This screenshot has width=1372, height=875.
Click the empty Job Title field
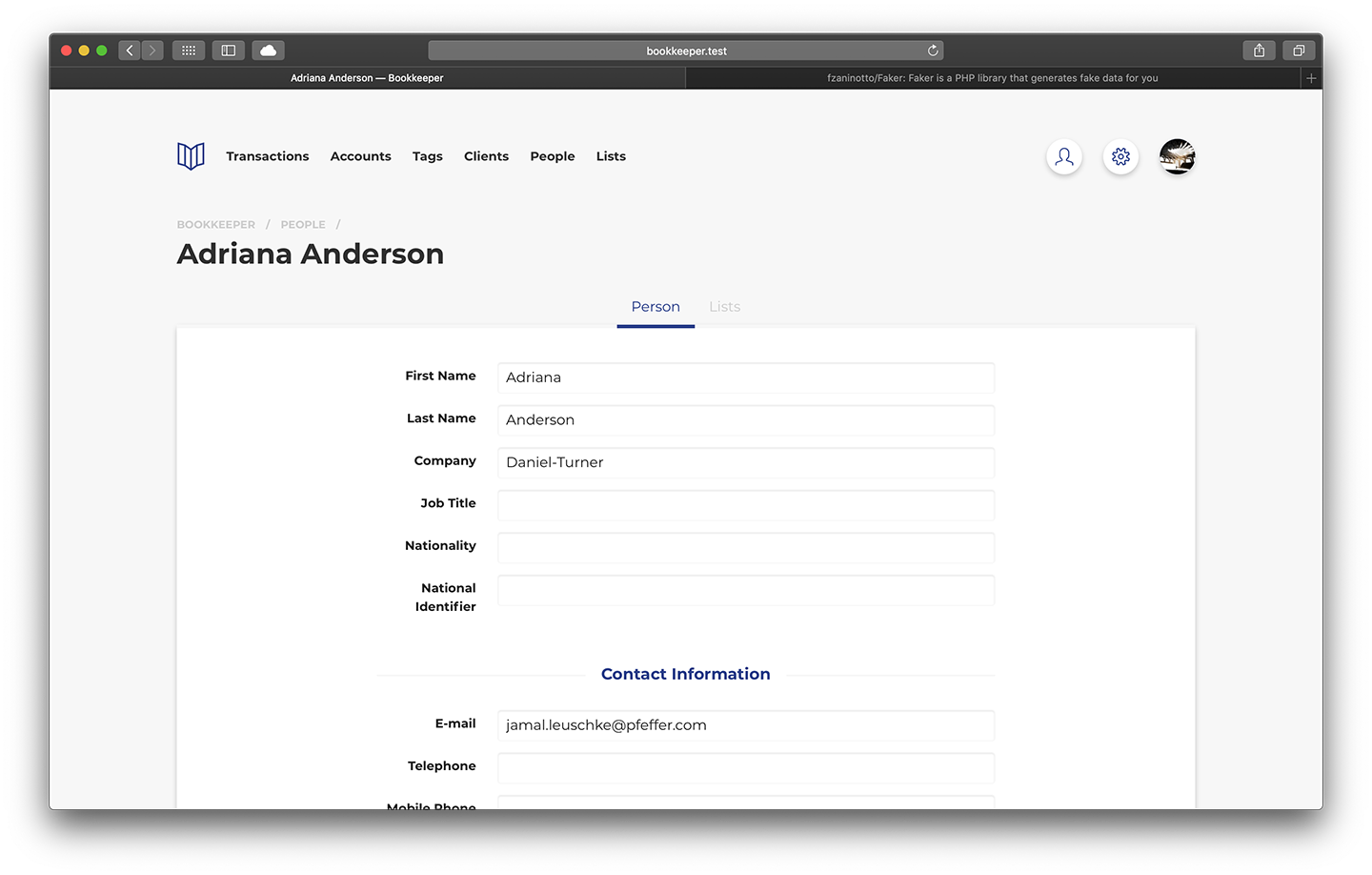(x=746, y=505)
